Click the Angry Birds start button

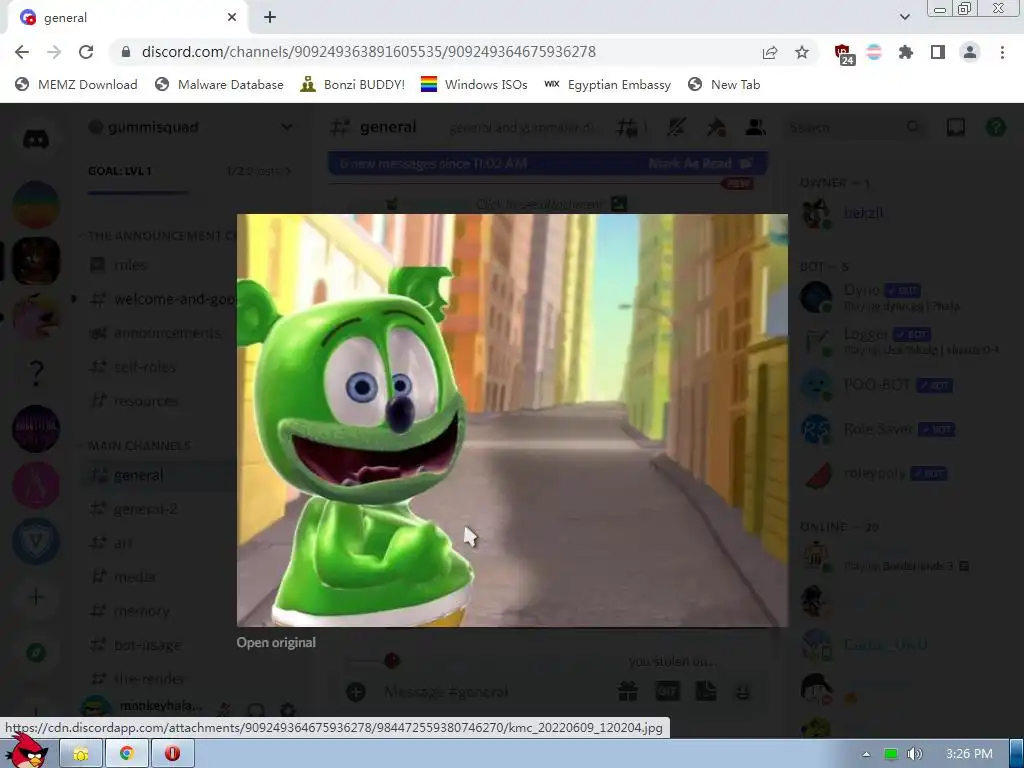click(26, 752)
